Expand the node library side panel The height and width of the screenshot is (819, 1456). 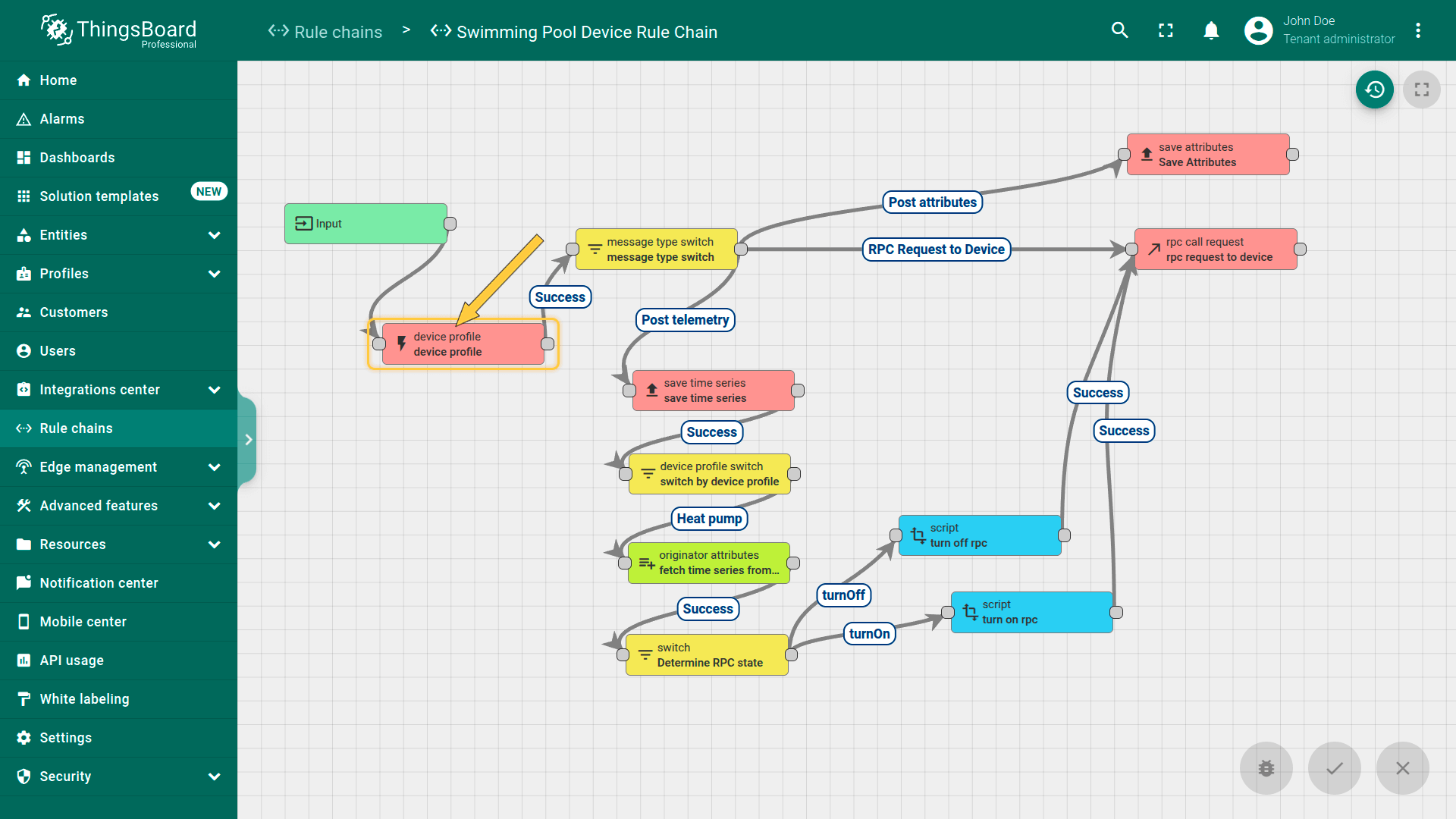pyautogui.click(x=248, y=440)
